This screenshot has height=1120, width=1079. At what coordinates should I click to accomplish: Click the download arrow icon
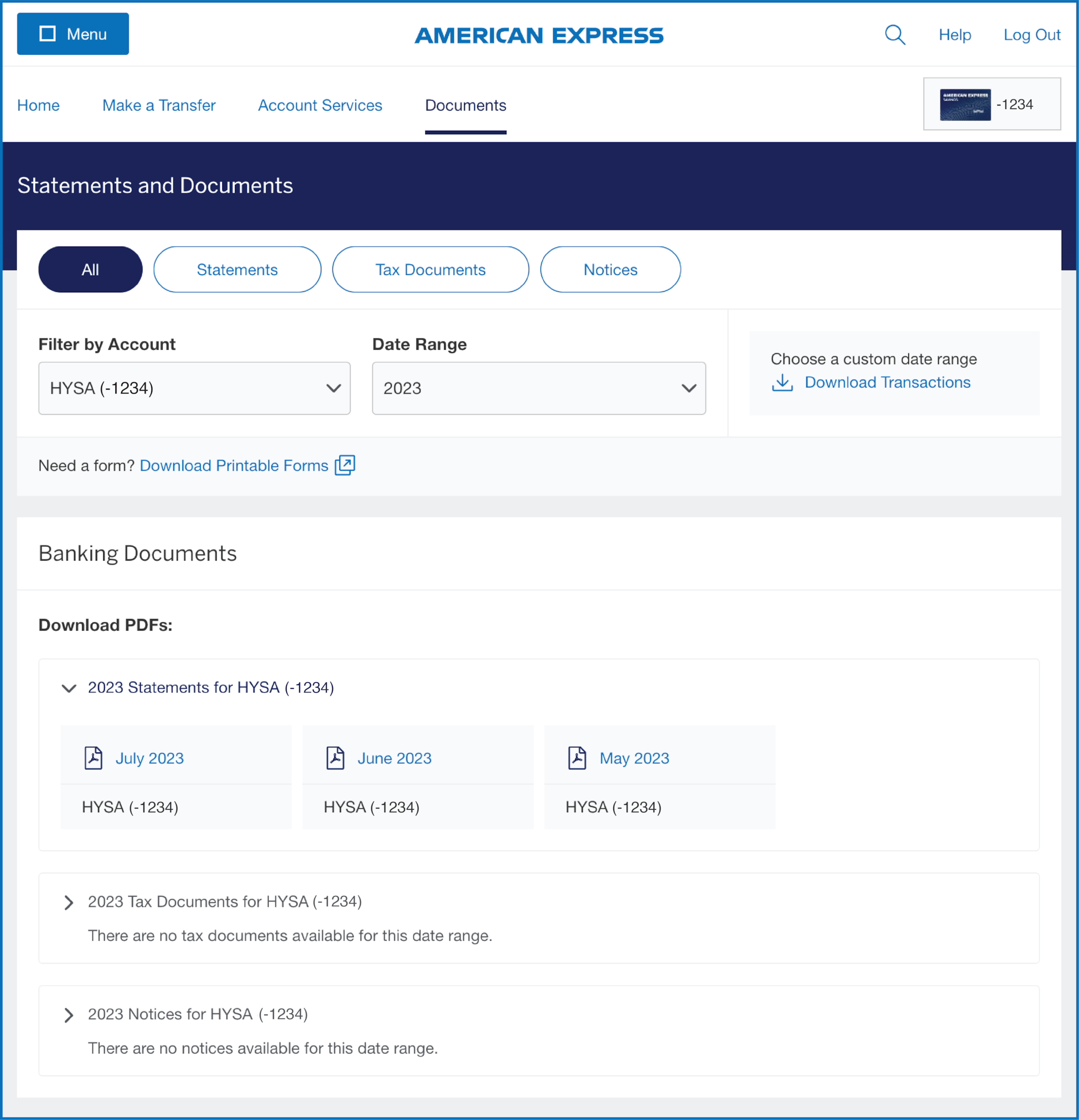click(x=782, y=382)
